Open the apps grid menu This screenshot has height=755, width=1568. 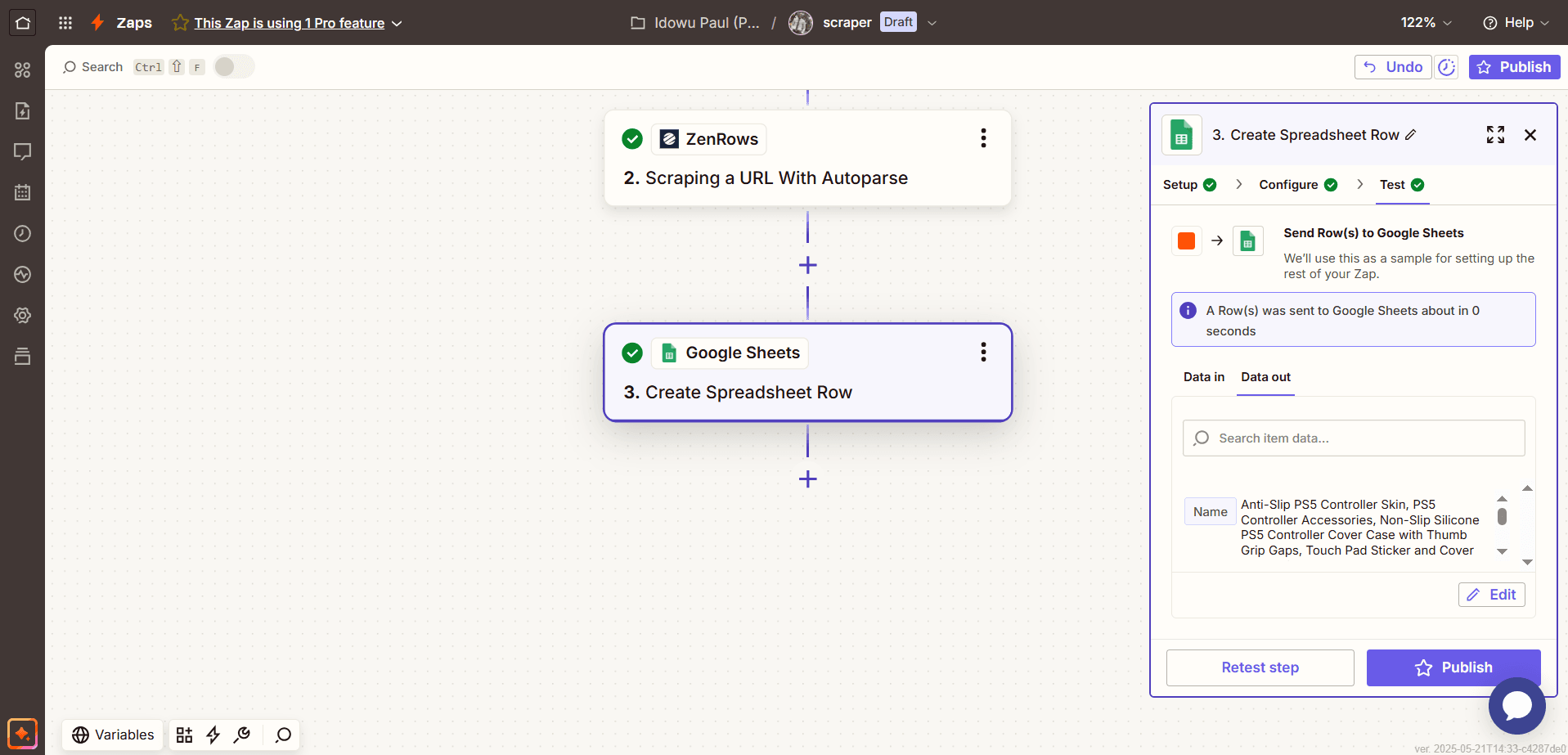[65, 23]
